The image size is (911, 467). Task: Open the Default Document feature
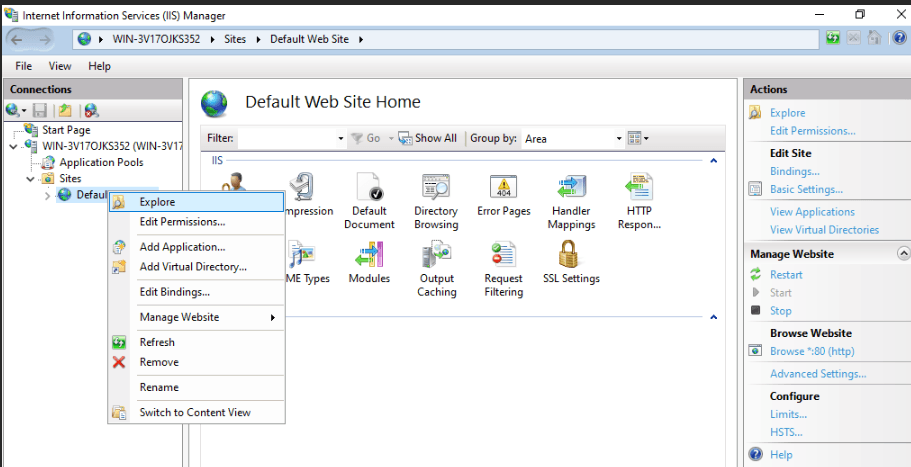369,201
